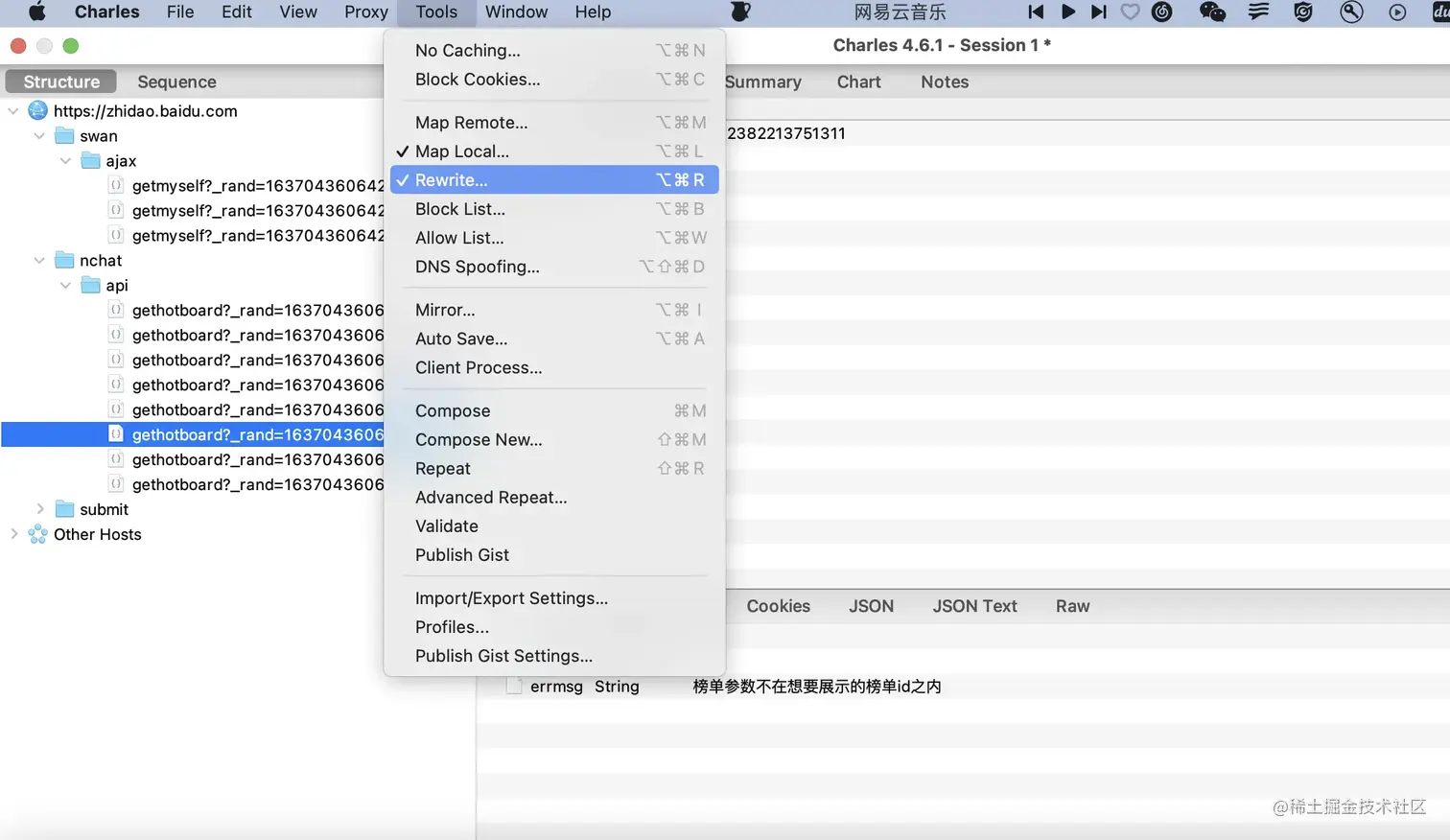Image resolution: width=1450 pixels, height=840 pixels.
Task: Collapse the nchat folder chevron
Action: (x=39, y=260)
